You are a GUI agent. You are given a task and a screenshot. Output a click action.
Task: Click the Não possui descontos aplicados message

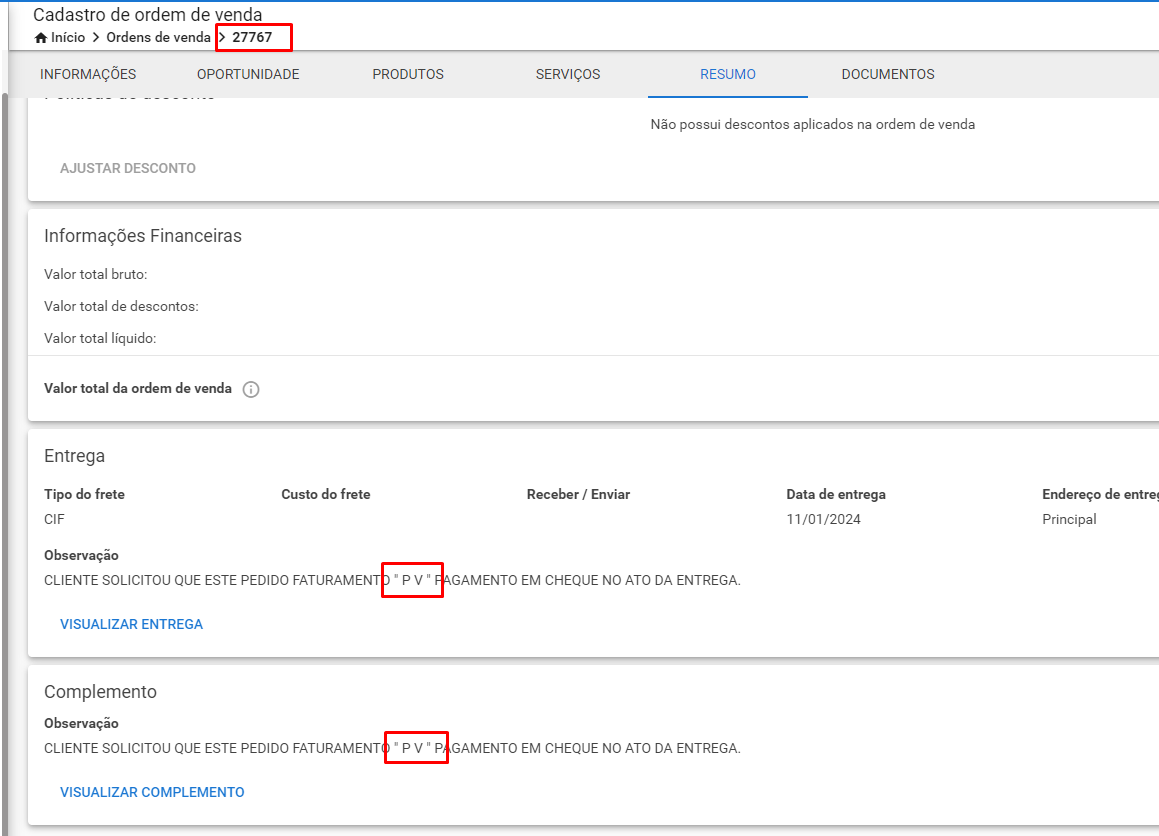pos(812,124)
